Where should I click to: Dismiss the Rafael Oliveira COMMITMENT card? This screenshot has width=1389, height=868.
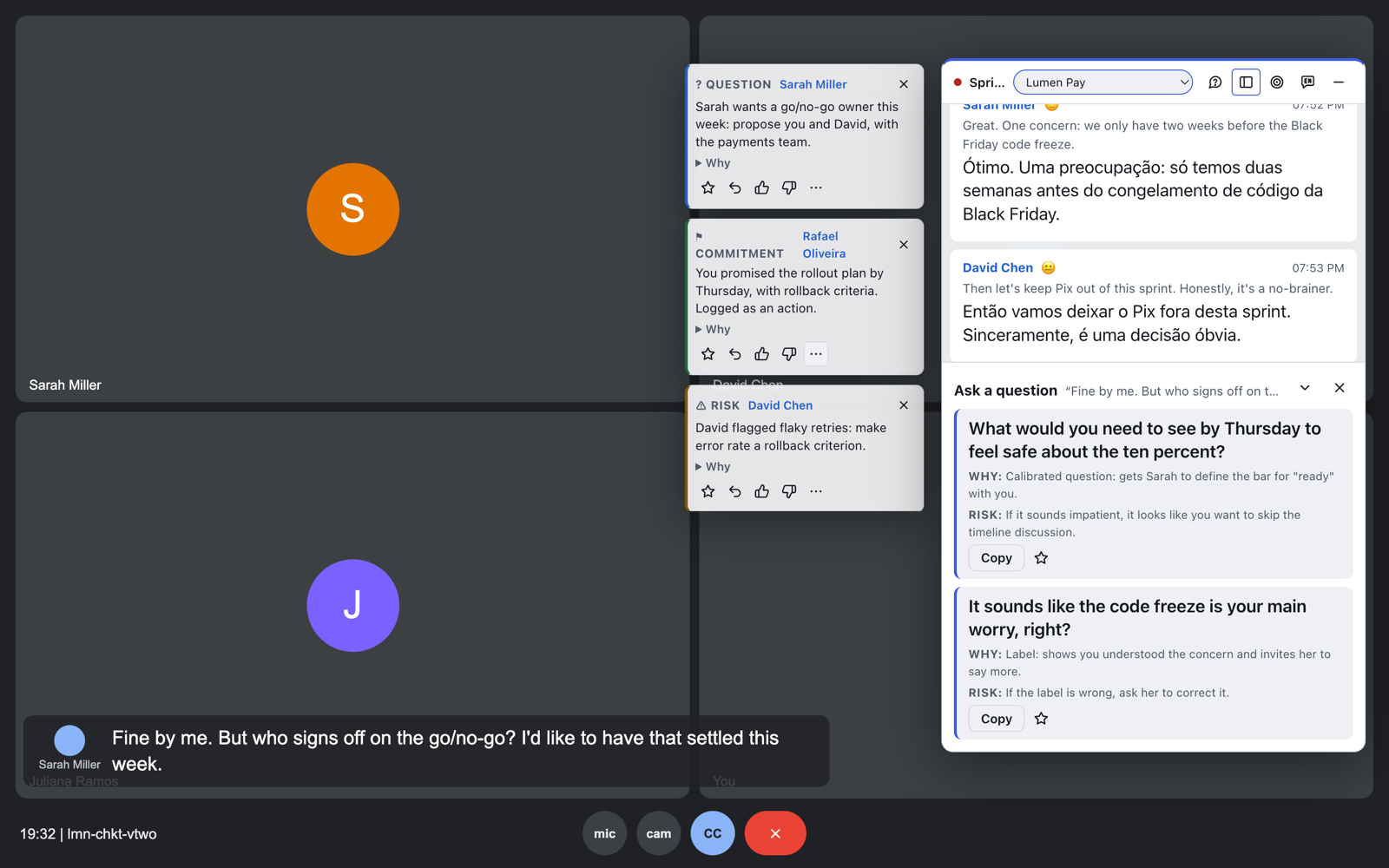[904, 245]
